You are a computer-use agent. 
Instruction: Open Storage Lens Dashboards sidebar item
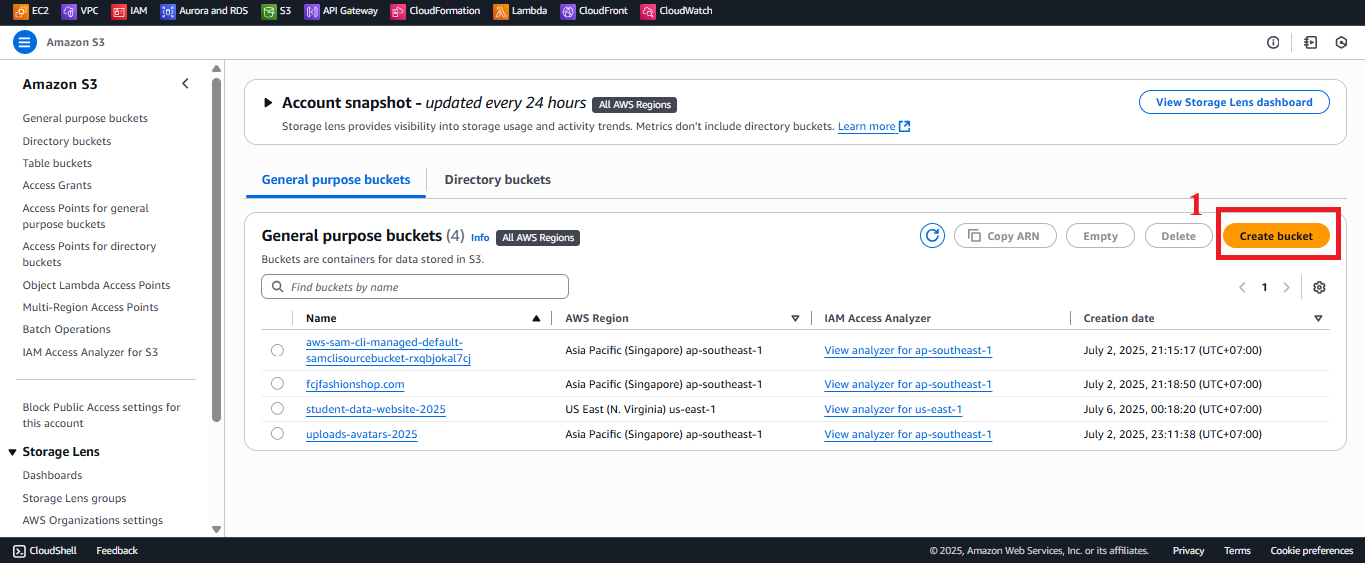(52, 475)
